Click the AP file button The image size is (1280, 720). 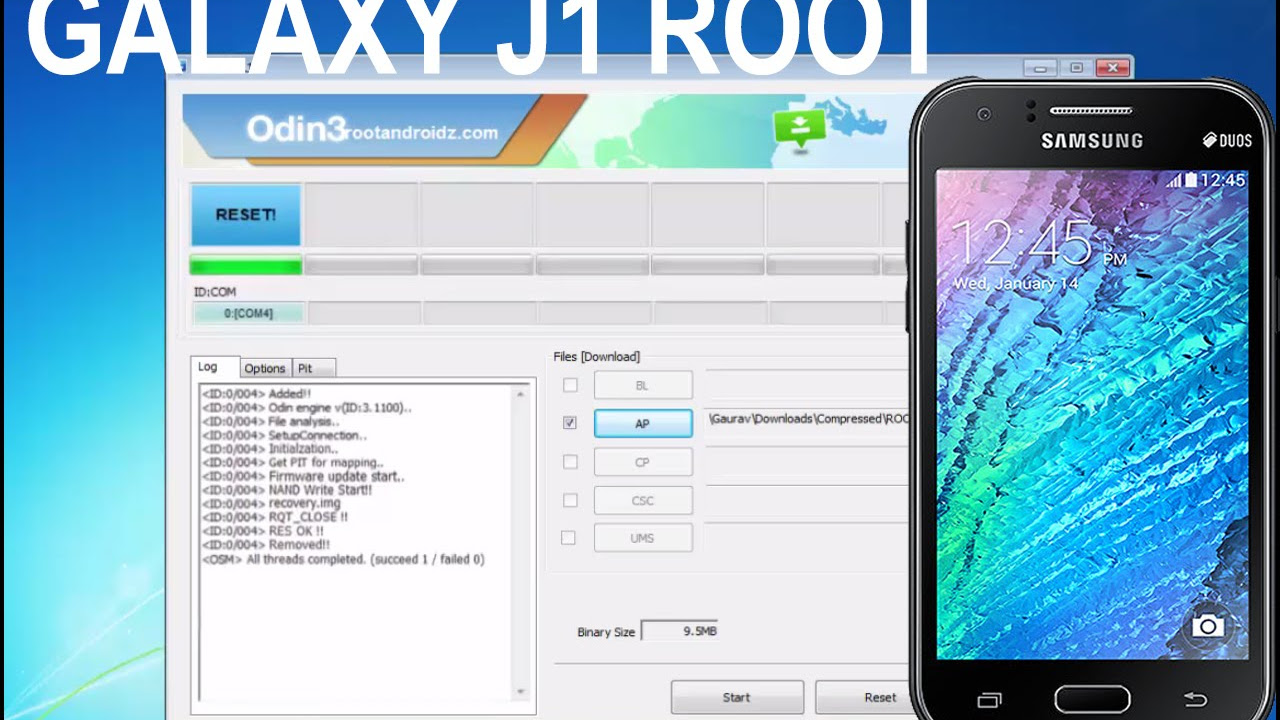pyautogui.click(x=643, y=423)
